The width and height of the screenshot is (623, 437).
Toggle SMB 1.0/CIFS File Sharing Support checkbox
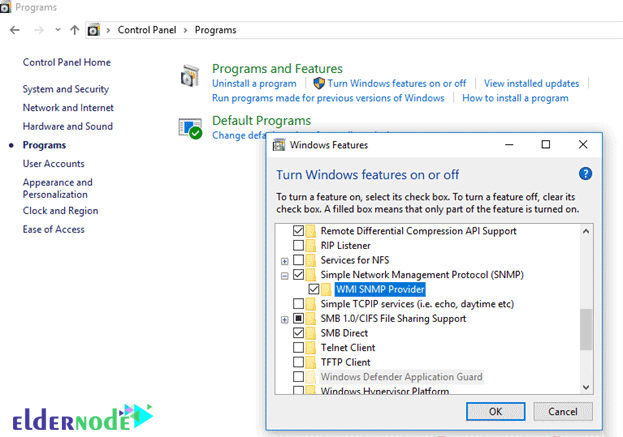298,319
